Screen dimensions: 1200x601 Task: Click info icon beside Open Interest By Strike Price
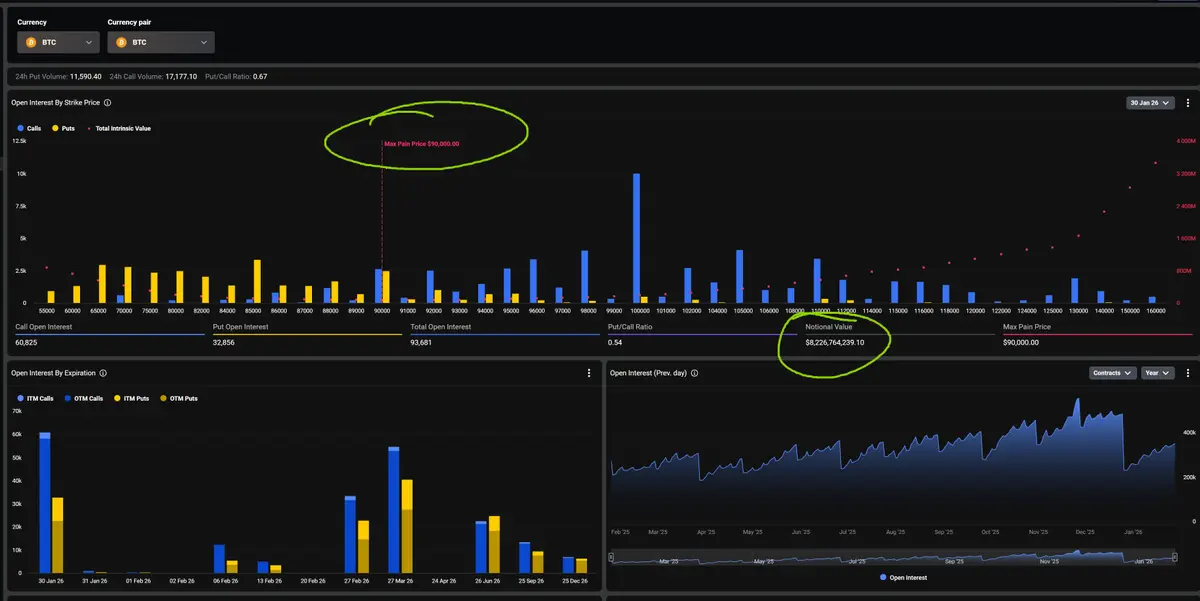pyautogui.click(x=107, y=103)
